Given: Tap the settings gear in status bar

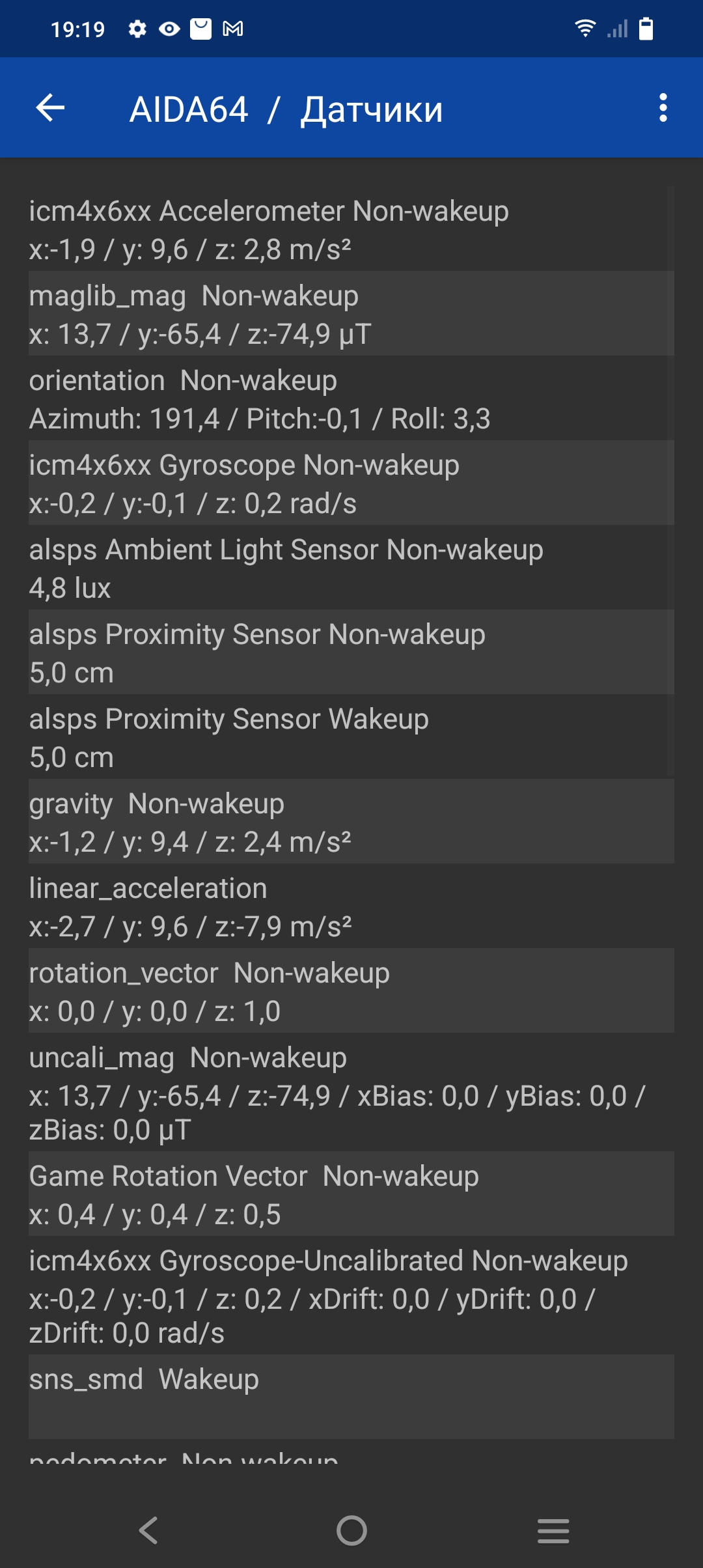Looking at the screenshot, I should coord(137,29).
